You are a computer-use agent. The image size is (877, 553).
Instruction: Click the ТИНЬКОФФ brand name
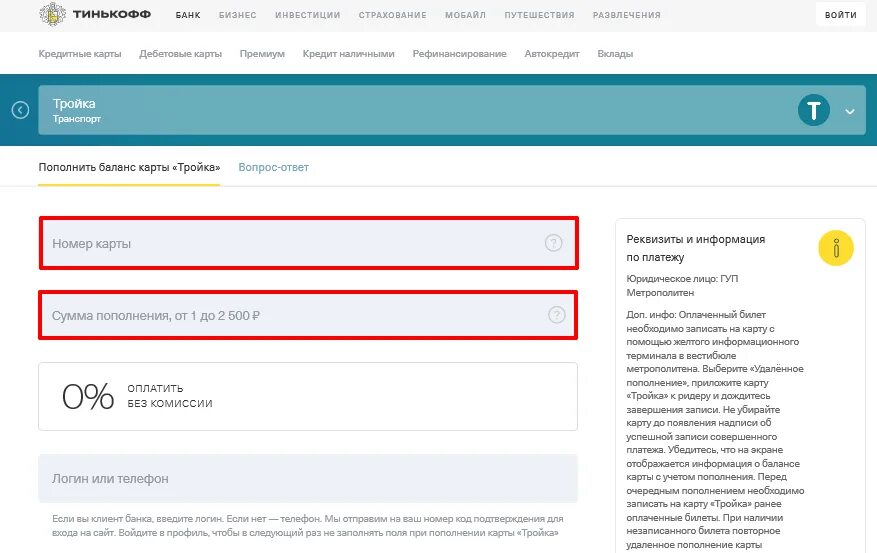pos(112,14)
